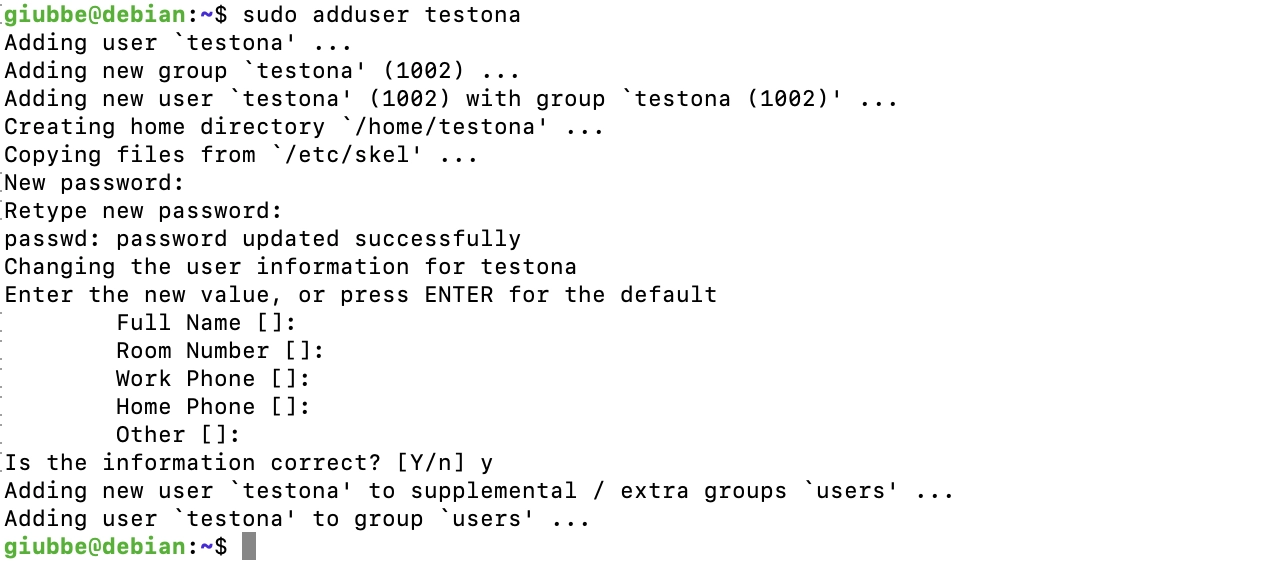Click 'press ENTER for the default' text
The height and width of the screenshot is (568, 1266).
[x=529, y=295]
